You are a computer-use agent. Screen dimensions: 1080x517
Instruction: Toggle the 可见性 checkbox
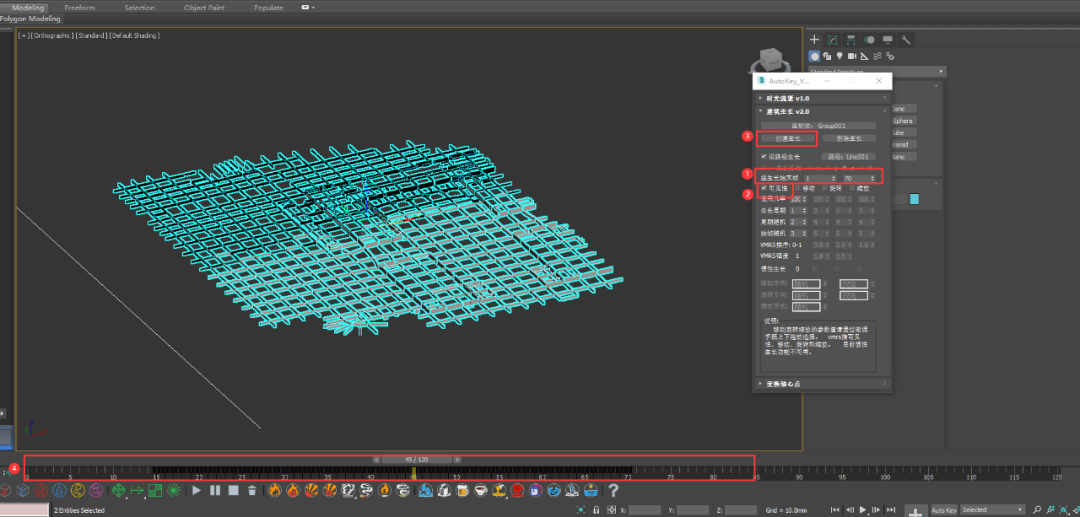point(763,187)
